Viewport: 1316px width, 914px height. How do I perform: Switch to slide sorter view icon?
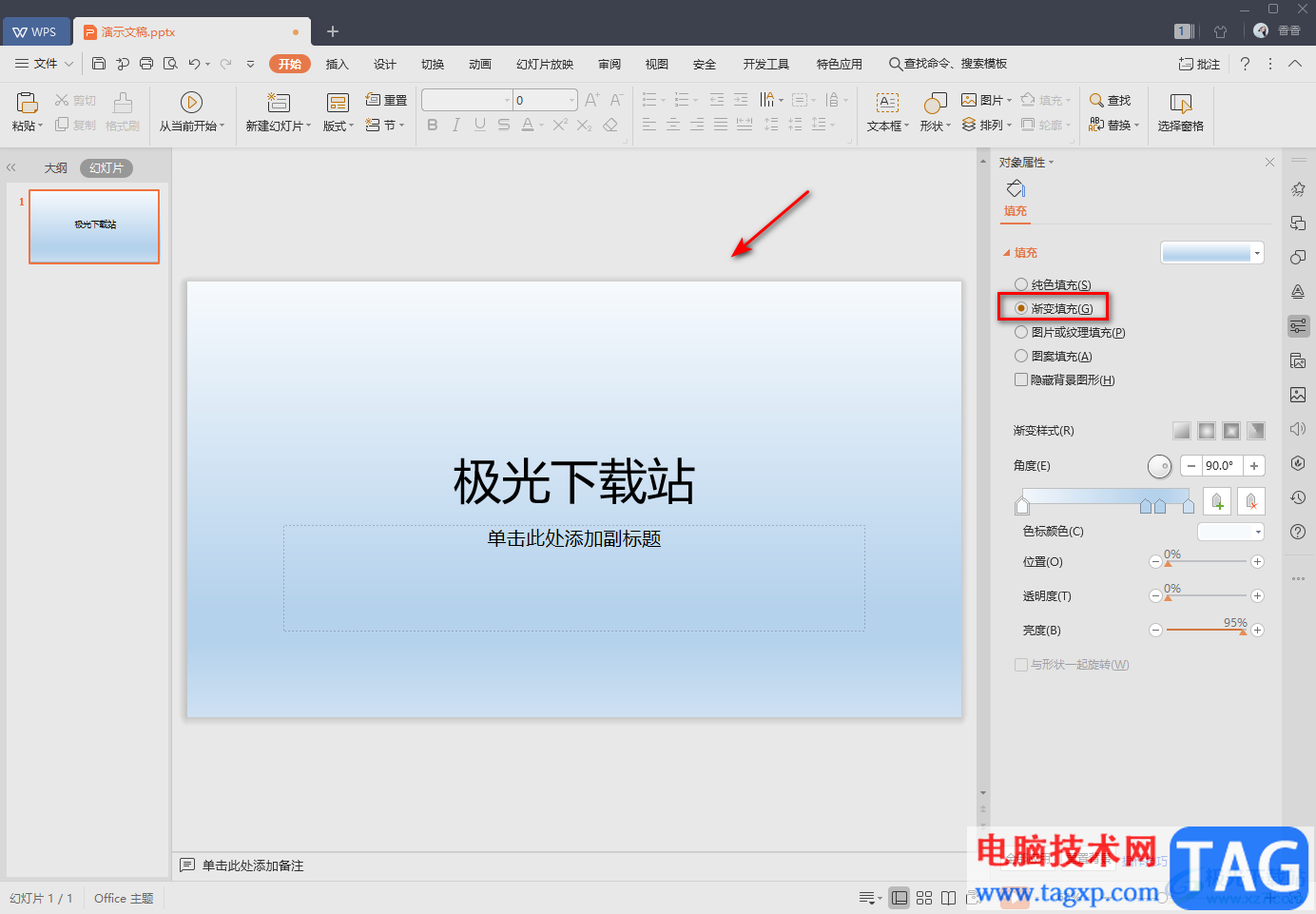click(x=924, y=898)
